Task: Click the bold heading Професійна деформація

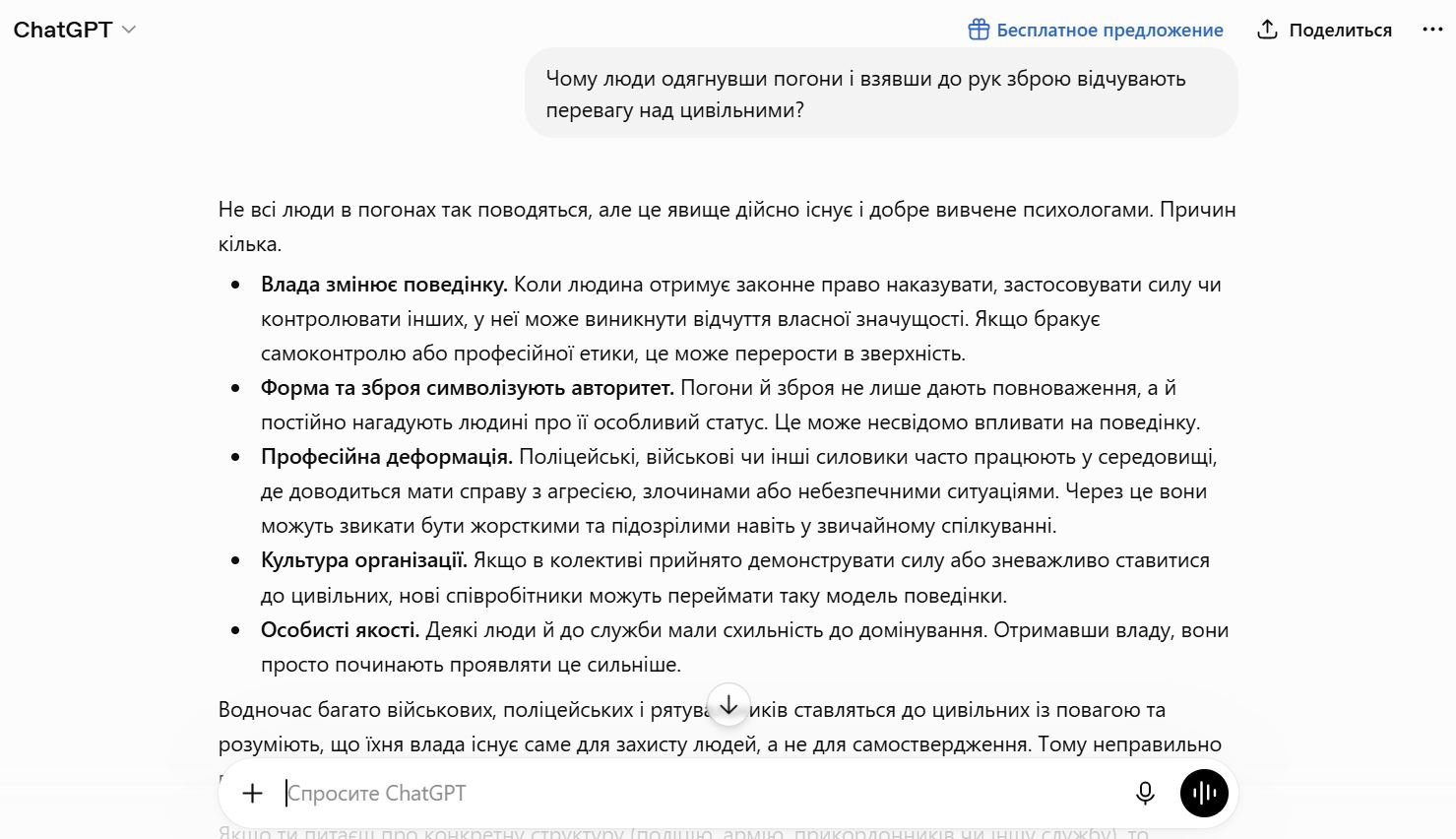Action: click(x=387, y=457)
